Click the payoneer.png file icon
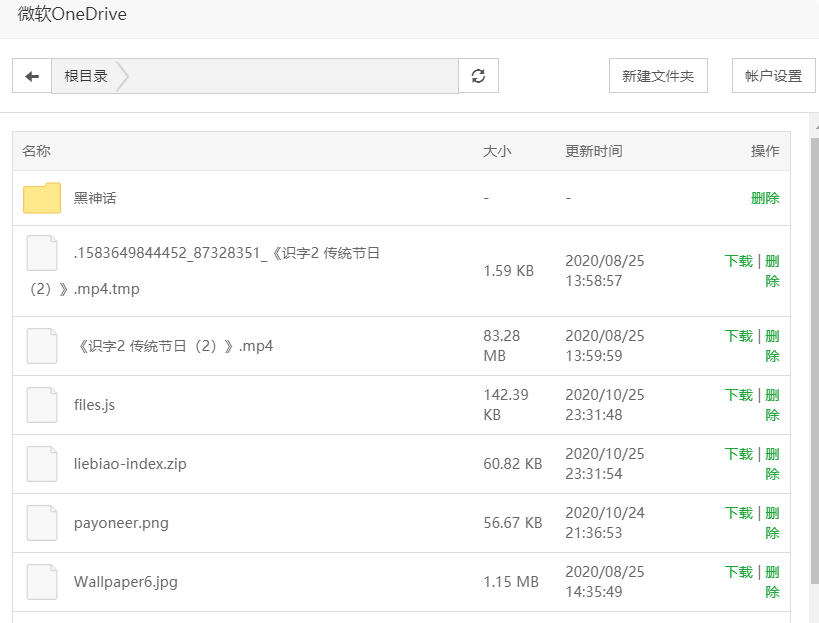Viewport: 819px width, 623px height. (x=42, y=523)
